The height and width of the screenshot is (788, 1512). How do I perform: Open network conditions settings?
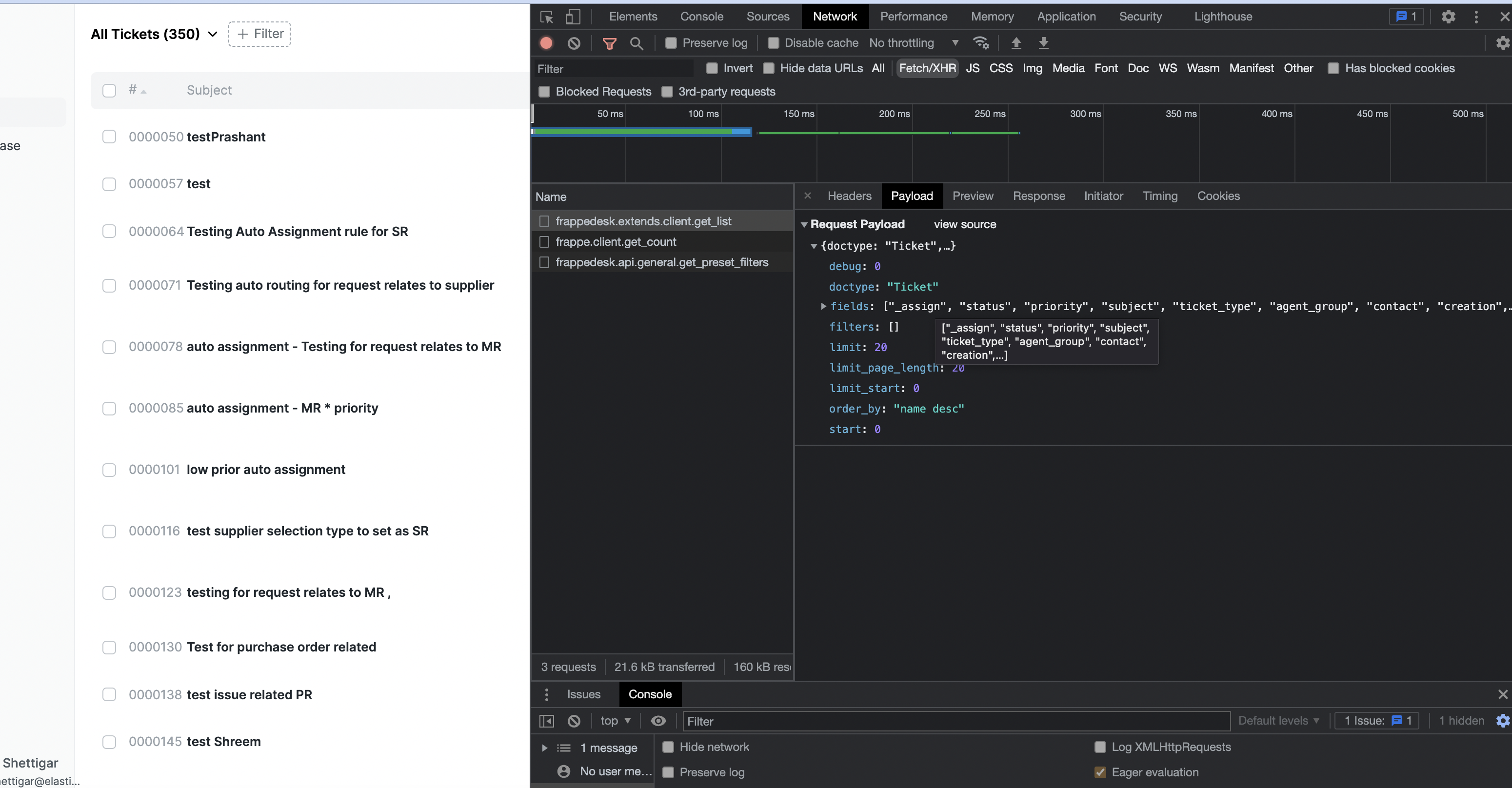click(981, 43)
